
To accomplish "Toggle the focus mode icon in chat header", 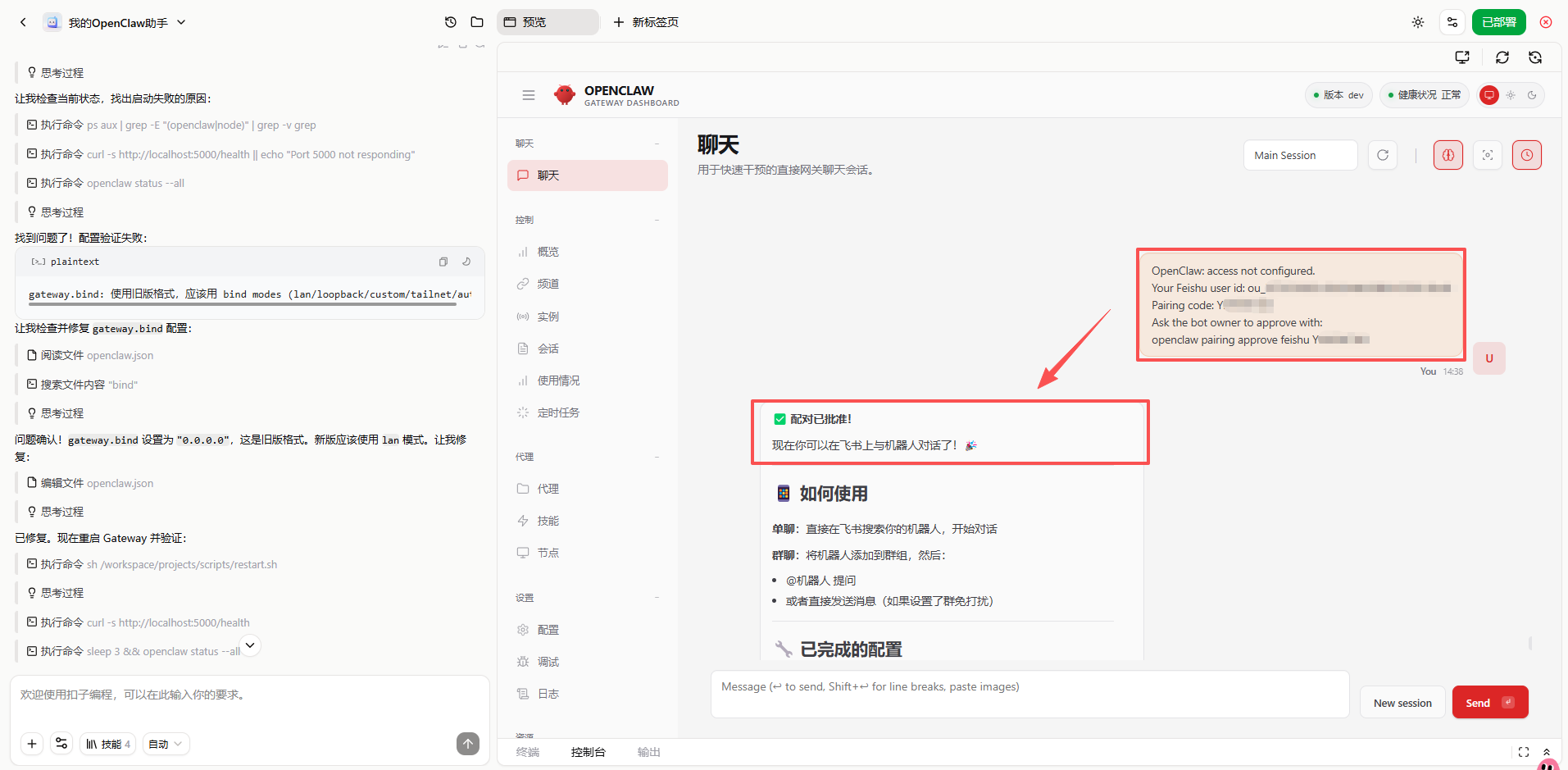I will [1487, 155].
